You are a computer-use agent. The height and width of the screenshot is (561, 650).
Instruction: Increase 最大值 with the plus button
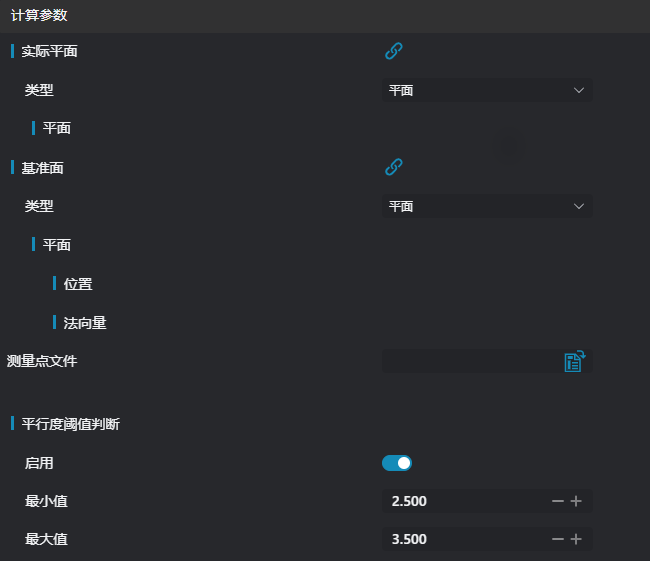pyautogui.click(x=576, y=539)
